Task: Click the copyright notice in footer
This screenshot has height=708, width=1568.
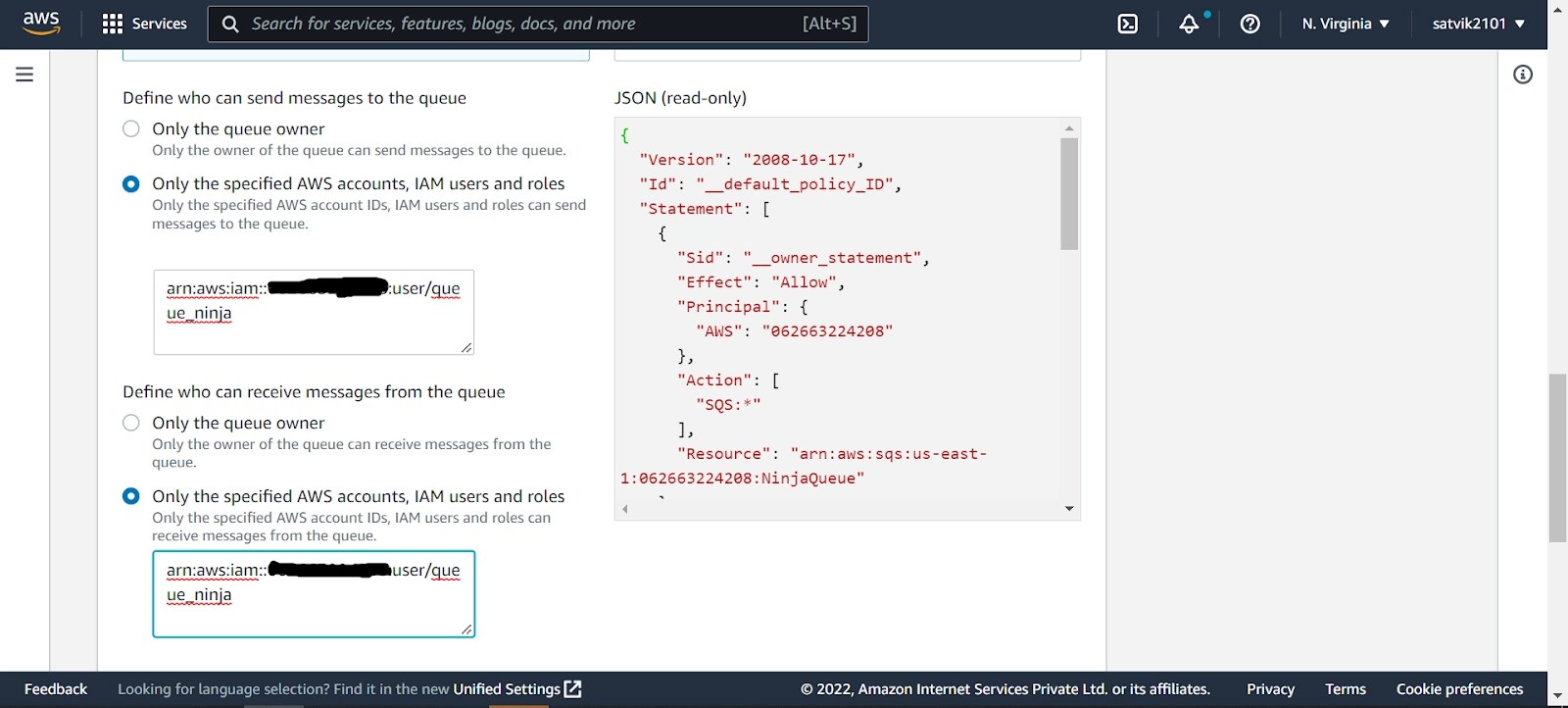Action: pyautogui.click(x=1005, y=689)
